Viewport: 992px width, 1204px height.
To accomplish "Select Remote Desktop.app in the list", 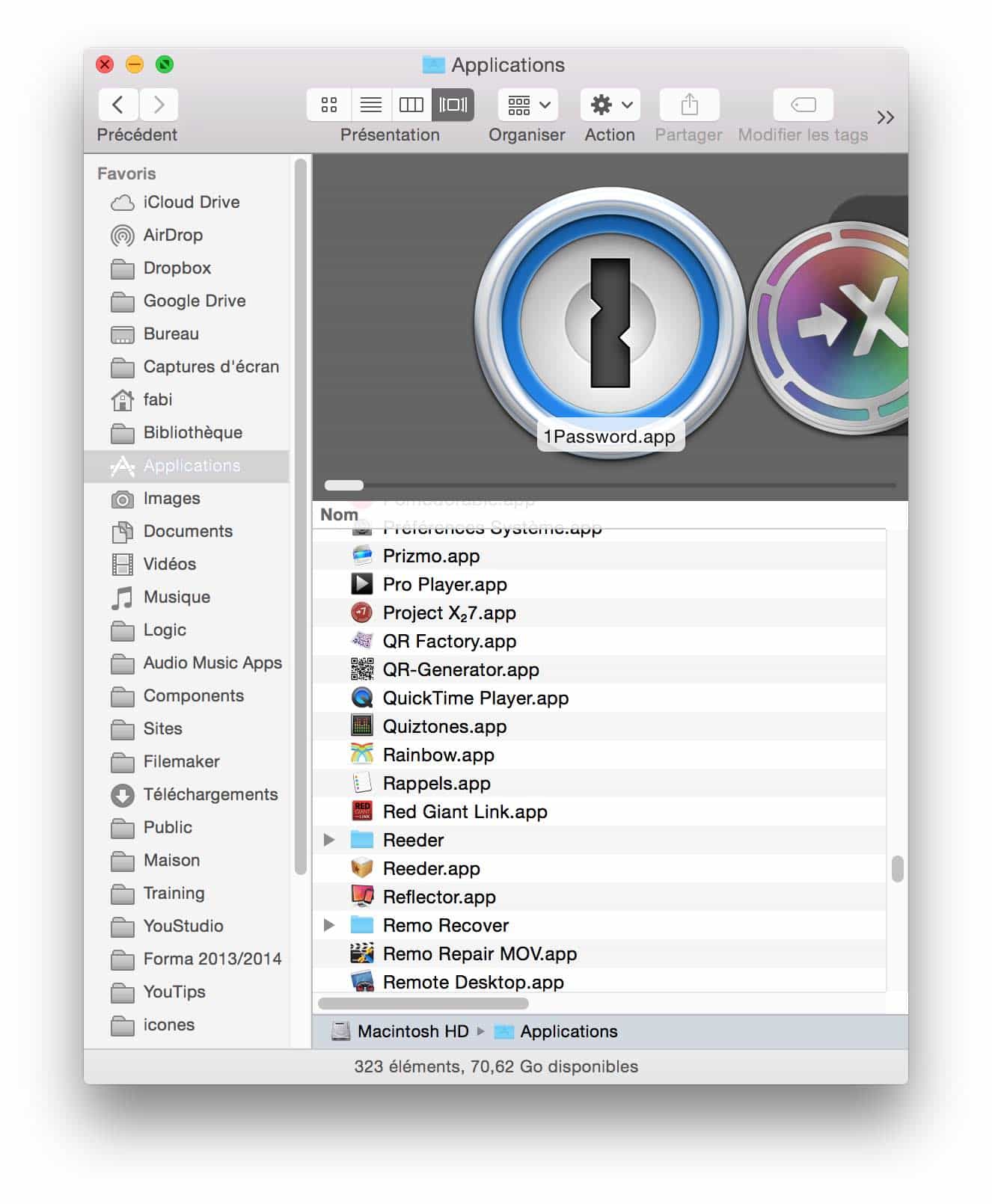I will pyautogui.click(x=599, y=982).
